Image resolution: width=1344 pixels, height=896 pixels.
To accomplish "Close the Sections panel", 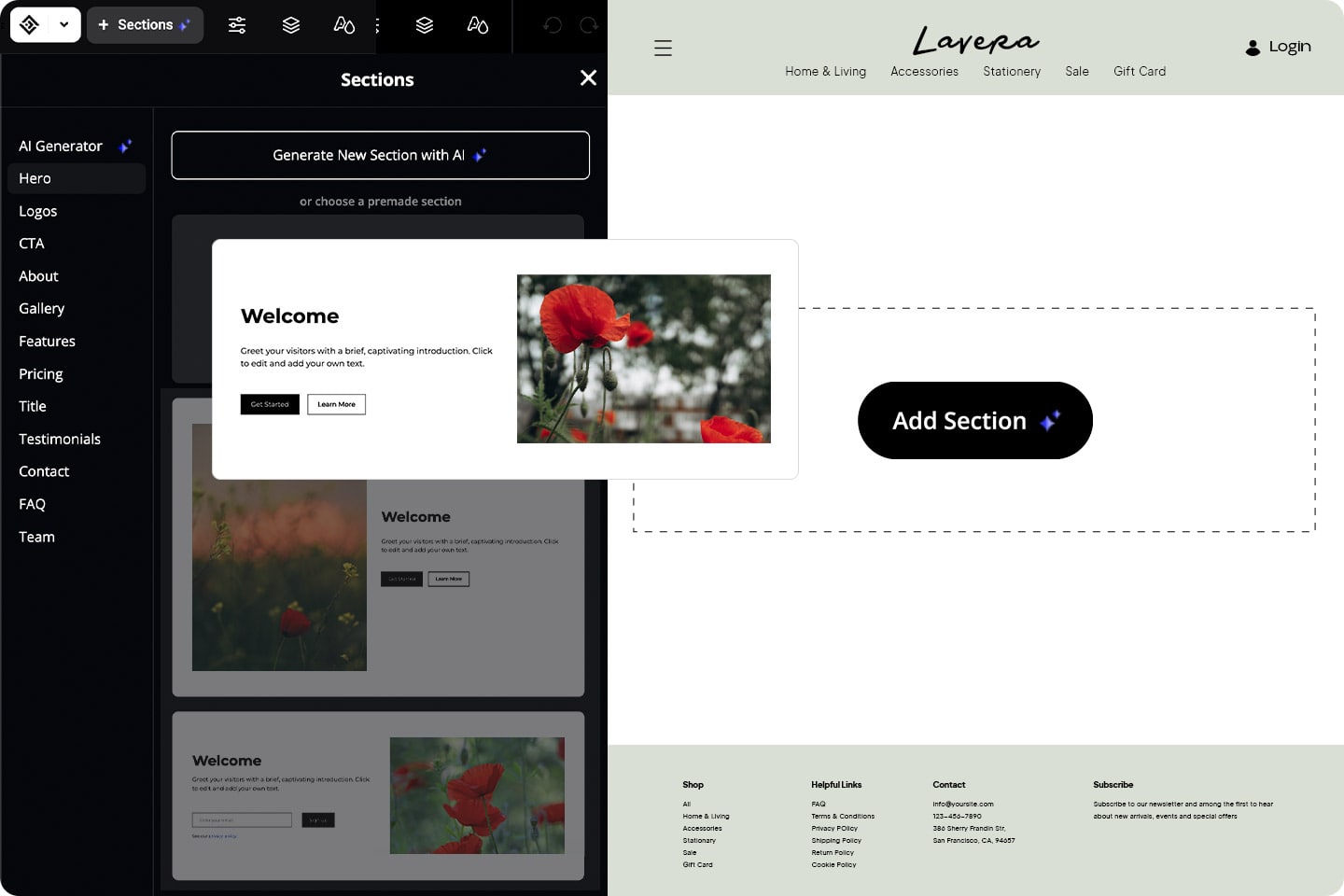I will pos(588,78).
